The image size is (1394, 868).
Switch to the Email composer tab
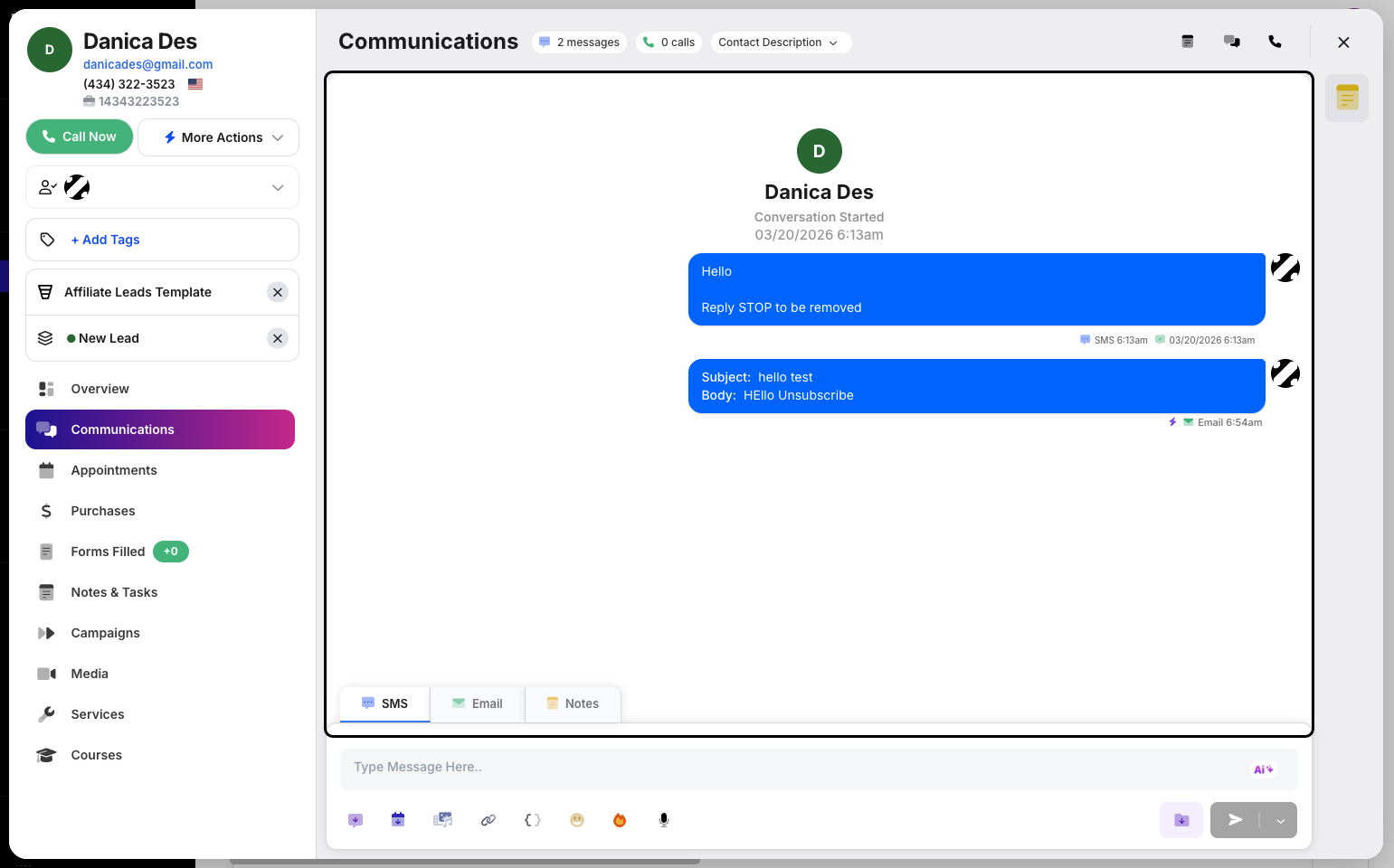(478, 703)
